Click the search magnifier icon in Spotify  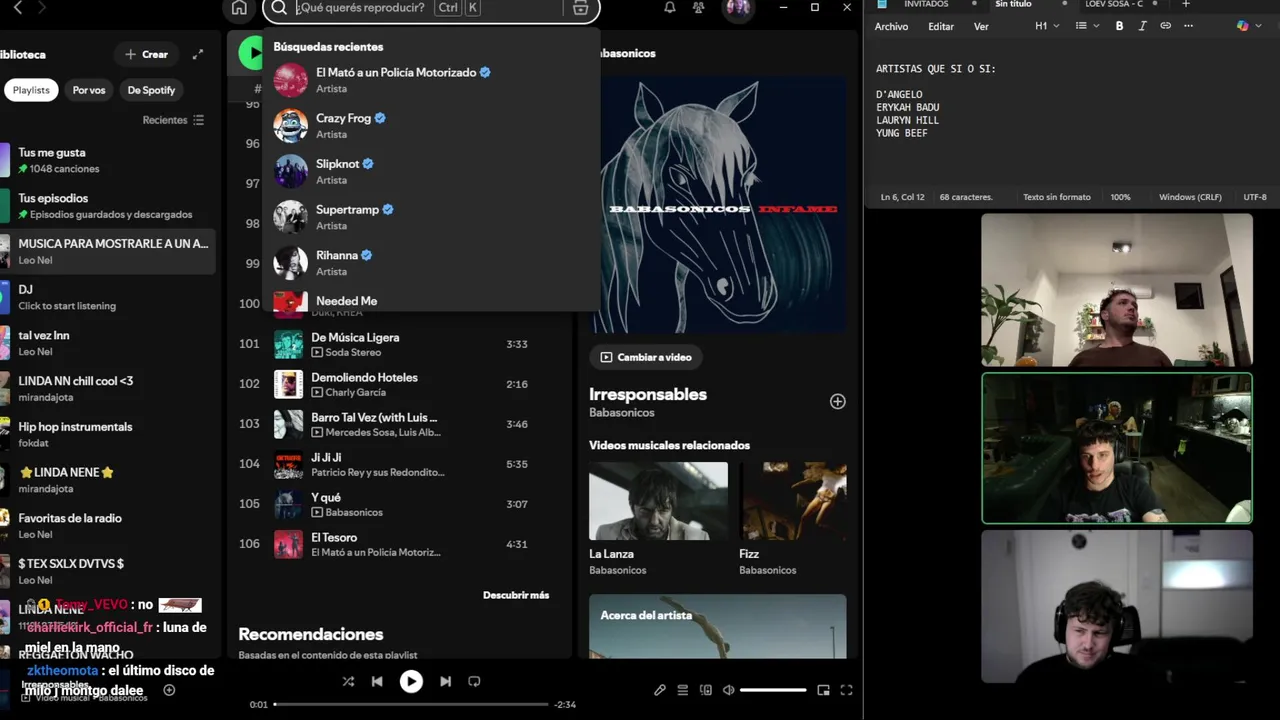click(279, 8)
